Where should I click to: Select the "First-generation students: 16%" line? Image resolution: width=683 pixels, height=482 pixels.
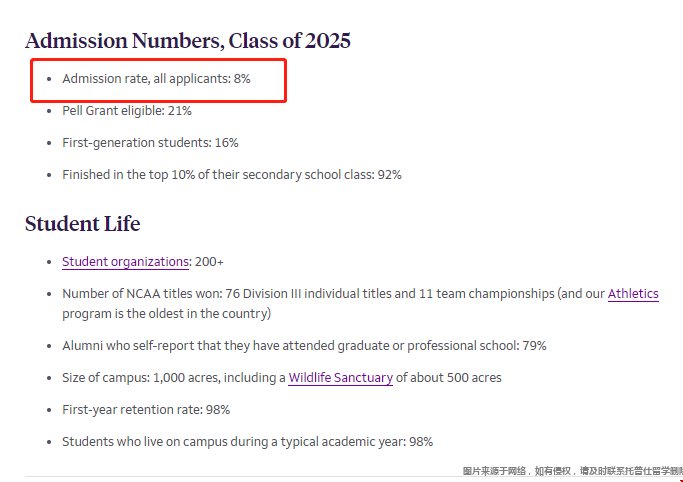[150, 143]
